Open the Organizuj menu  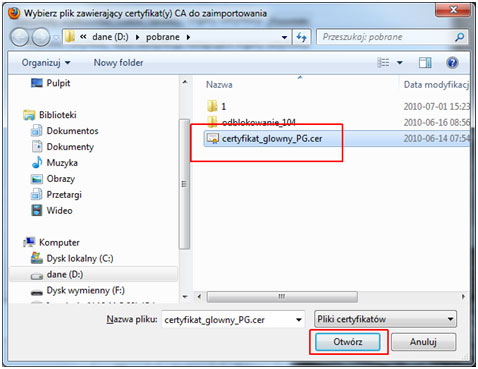(46, 63)
